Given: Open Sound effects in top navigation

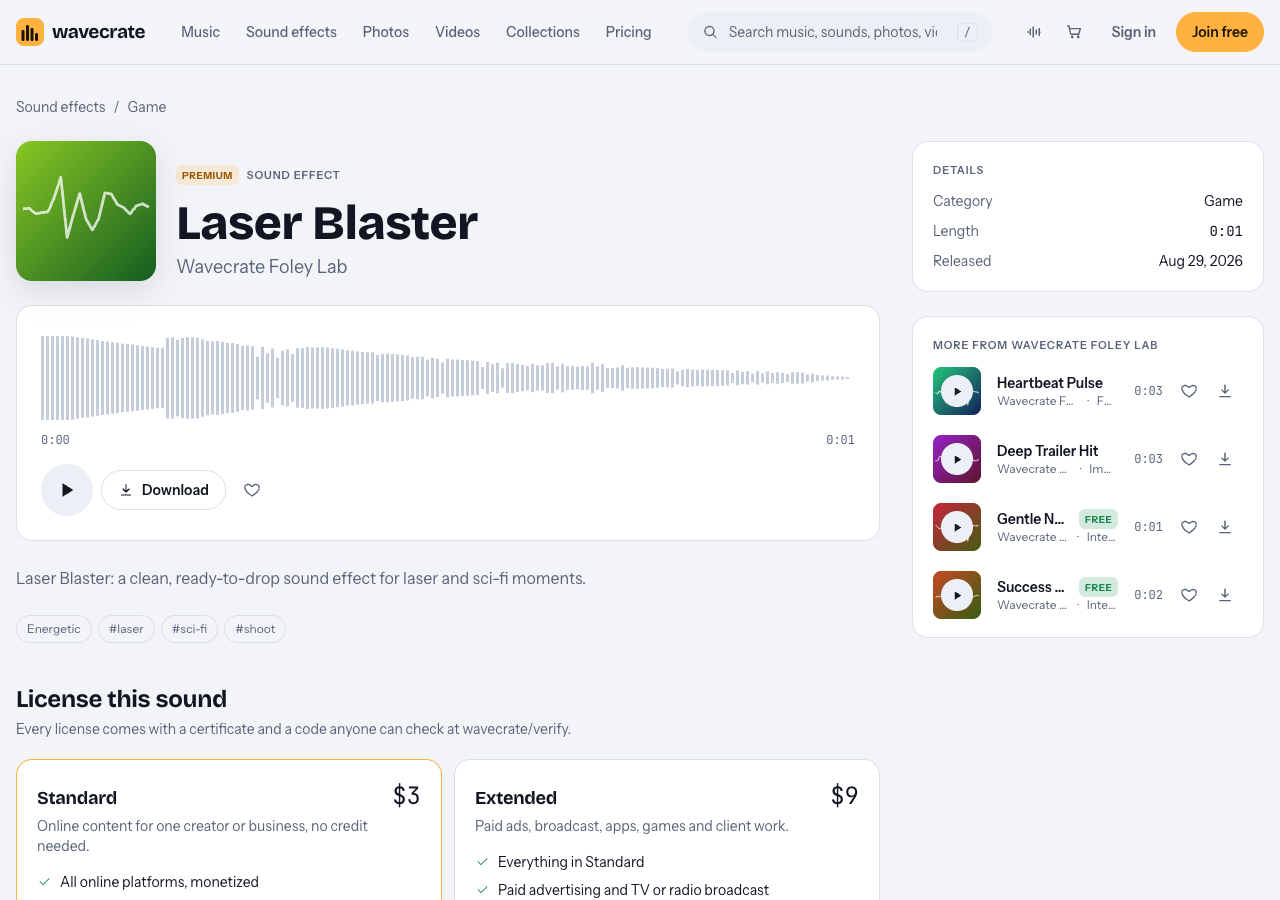Looking at the screenshot, I should point(291,32).
